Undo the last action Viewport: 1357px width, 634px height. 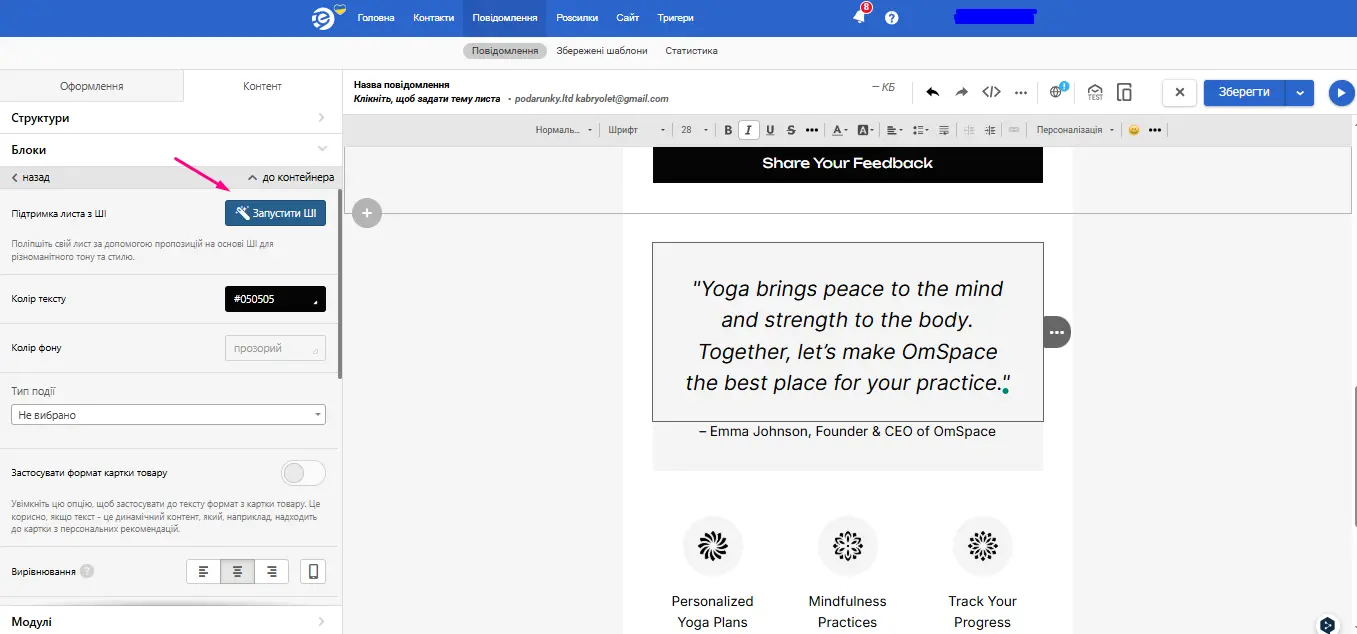[x=932, y=92]
